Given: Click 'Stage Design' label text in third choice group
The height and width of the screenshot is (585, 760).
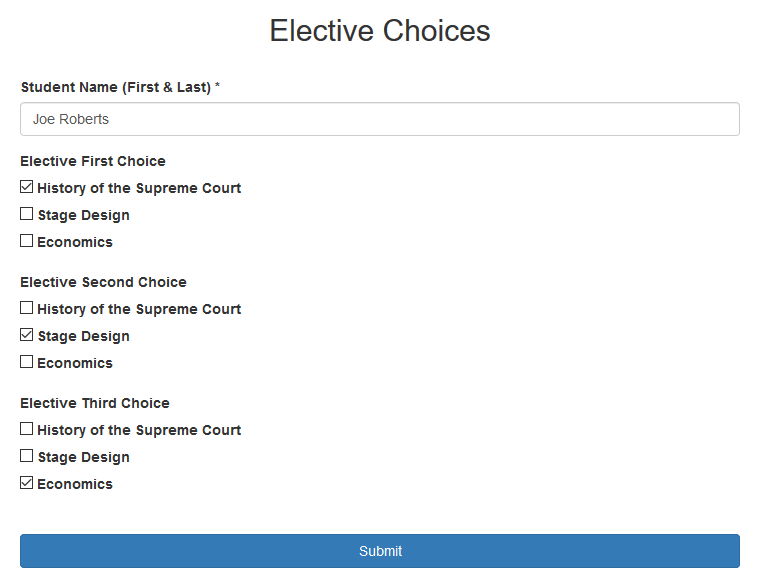Looking at the screenshot, I should 84,457.
